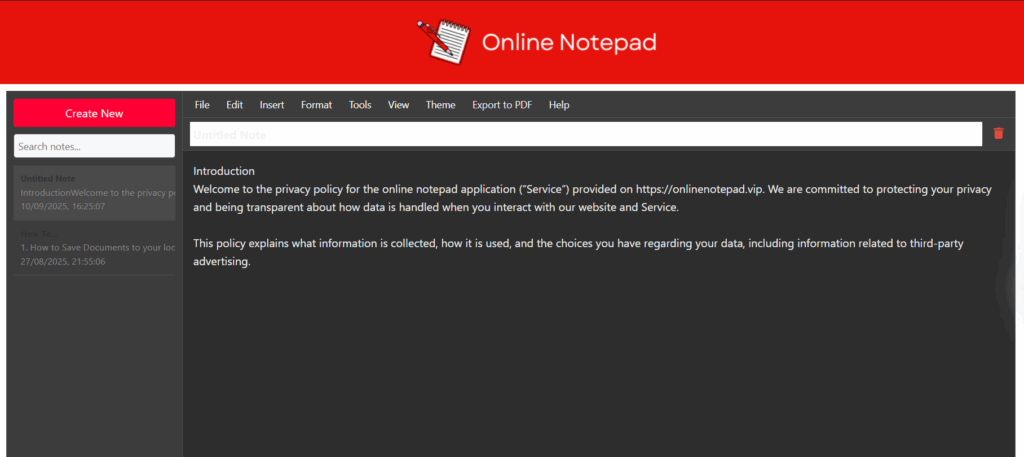Click the onlinenotepad.vip URL in the text

[699, 189]
